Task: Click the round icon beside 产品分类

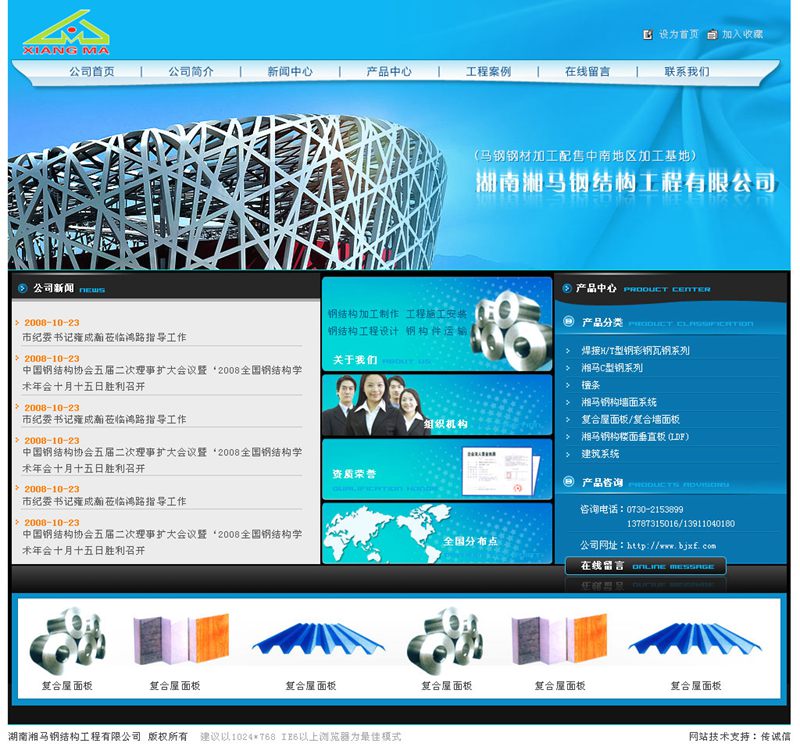Action: [x=569, y=323]
